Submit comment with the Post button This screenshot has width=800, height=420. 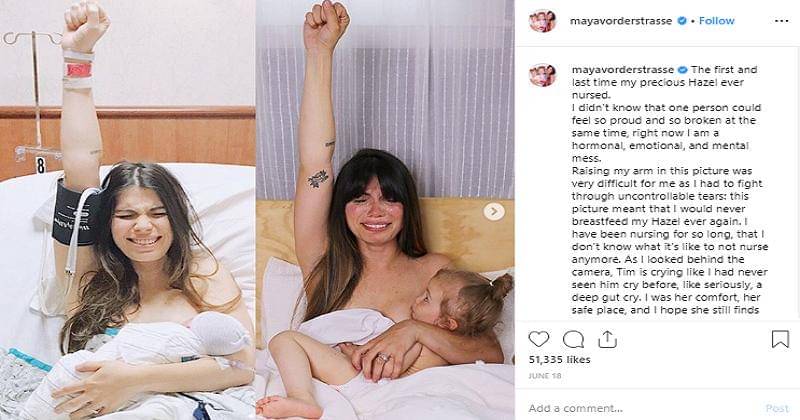click(x=777, y=408)
